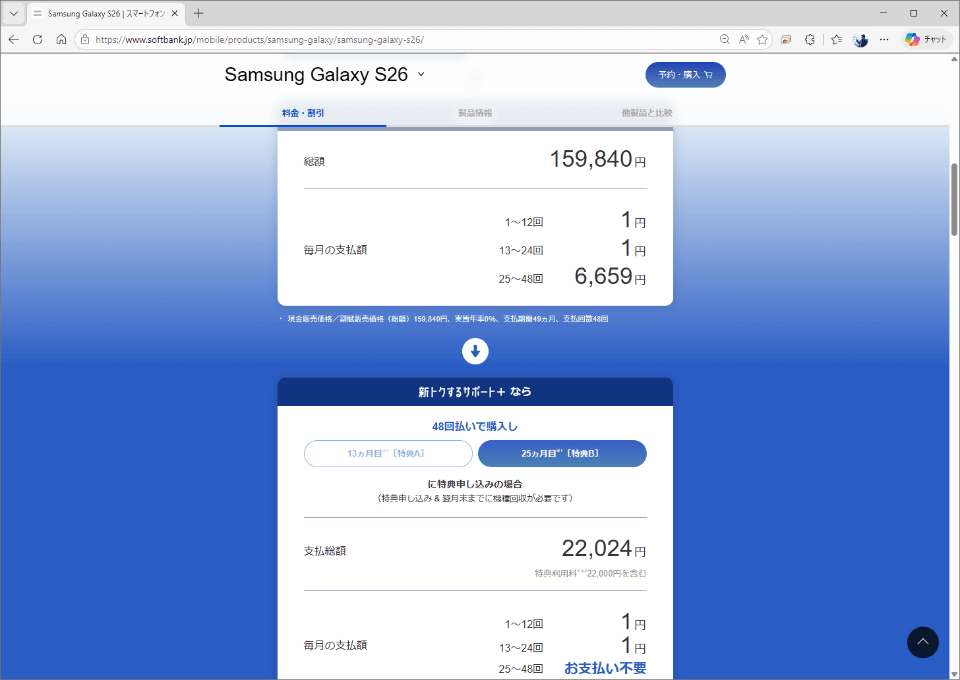Go back using the browser back arrow

13,39
